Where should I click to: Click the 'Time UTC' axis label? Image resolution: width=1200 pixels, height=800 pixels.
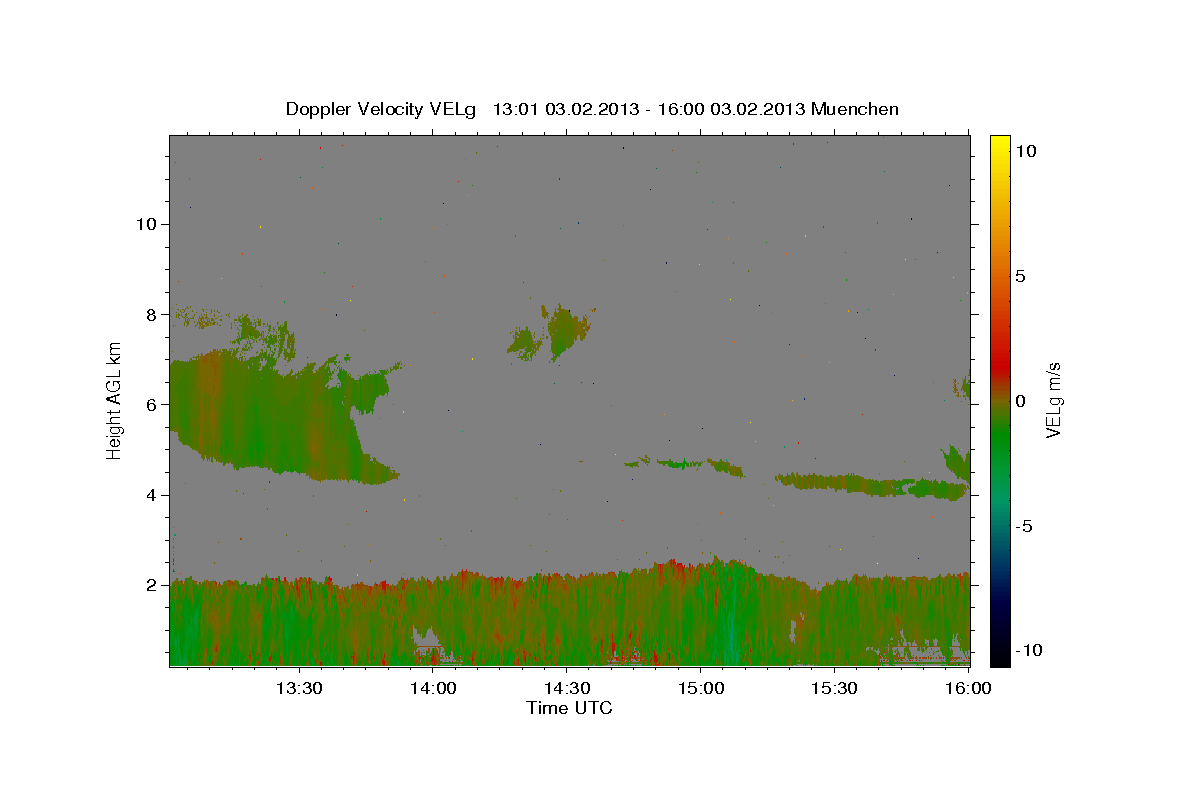(569, 708)
